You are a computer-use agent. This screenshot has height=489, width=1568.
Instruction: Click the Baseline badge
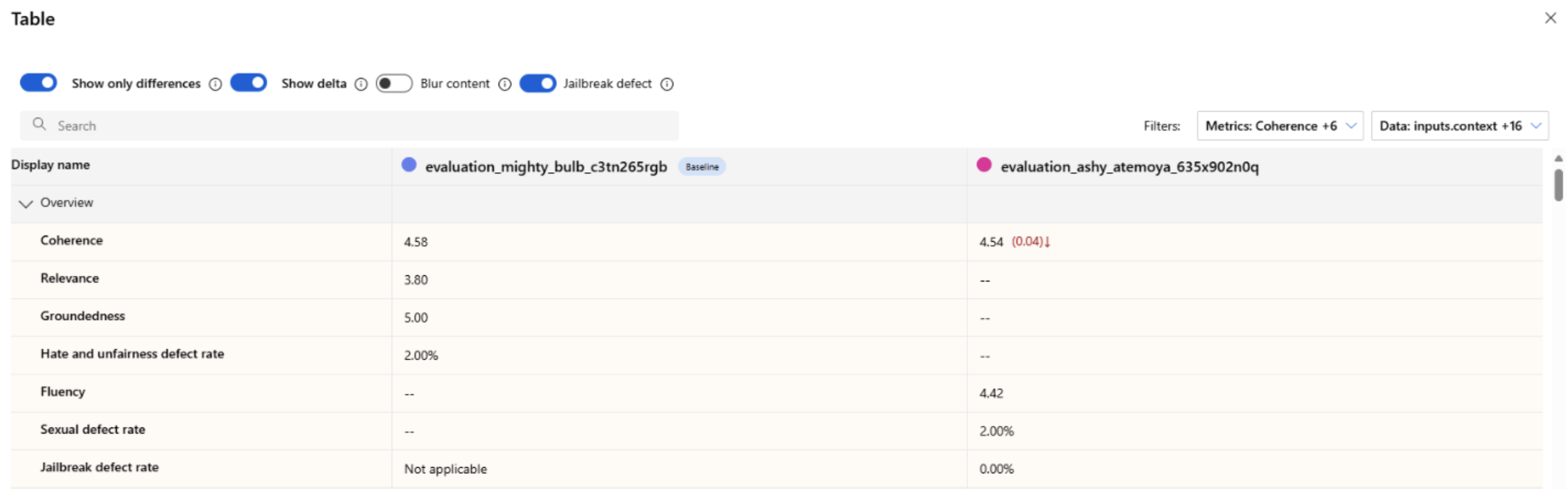(x=702, y=167)
